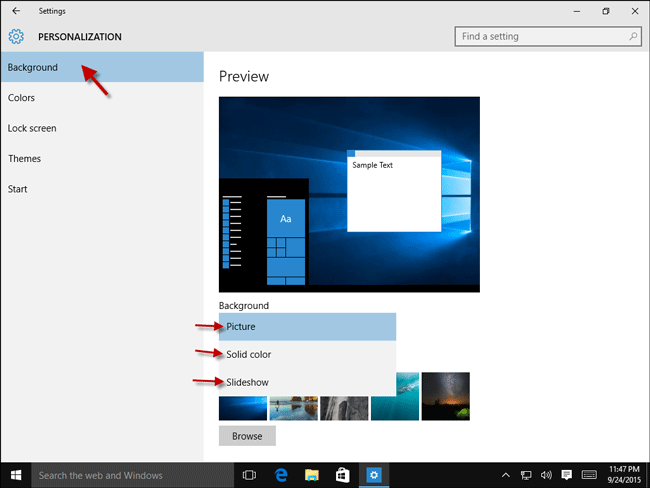Open the Action Center notification icon
This screenshot has height=488, width=650.
[x=566, y=475]
